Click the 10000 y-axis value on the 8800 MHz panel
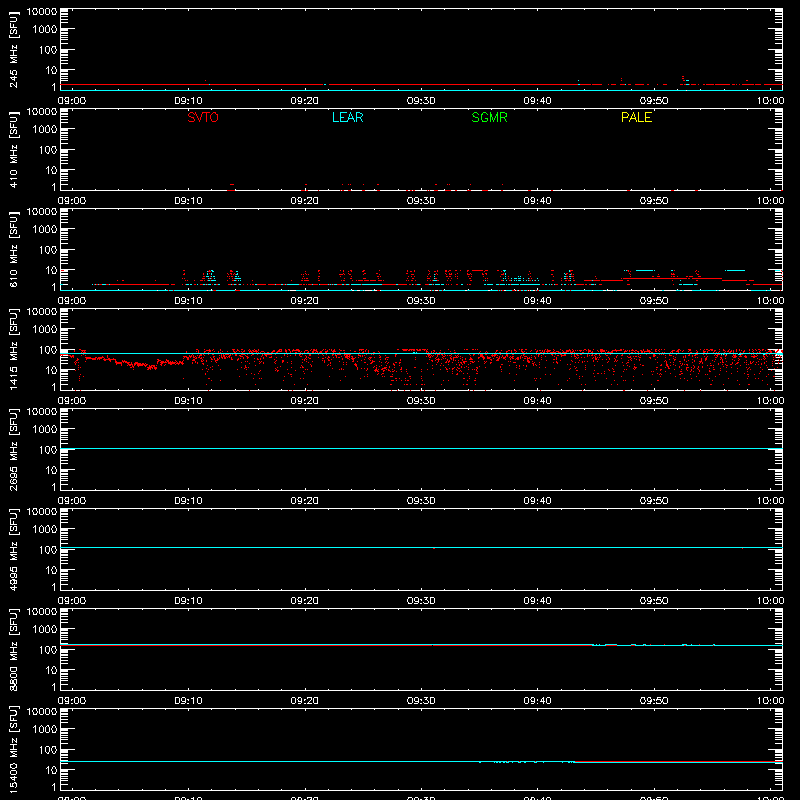The height and width of the screenshot is (800, 800). click(x=42, y=612)
